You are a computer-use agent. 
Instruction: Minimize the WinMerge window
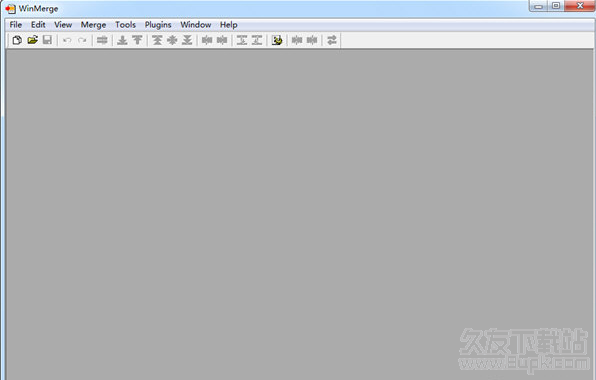(538, 6)
